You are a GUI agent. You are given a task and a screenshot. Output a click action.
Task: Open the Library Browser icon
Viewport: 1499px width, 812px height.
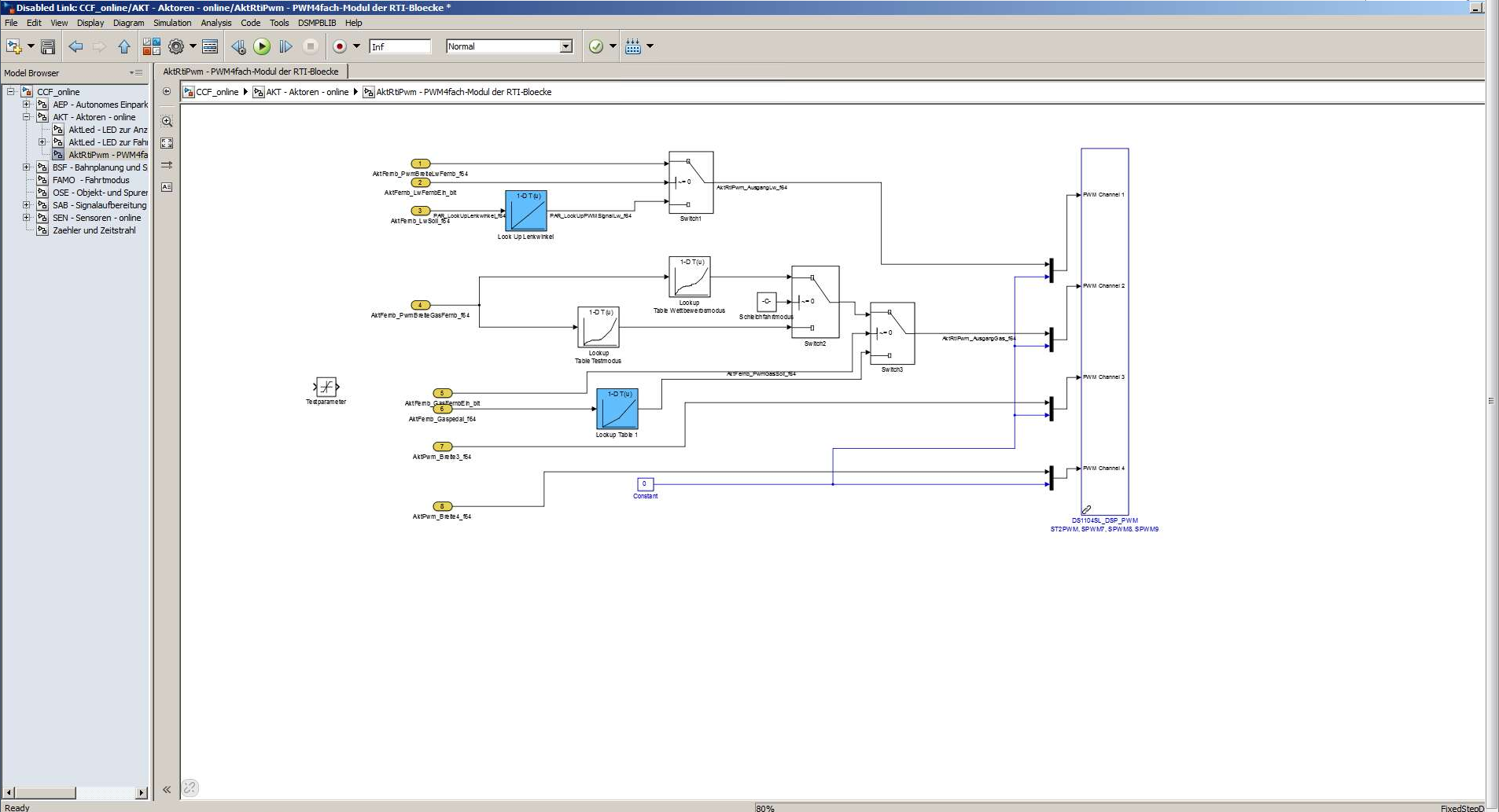tap(151, 47)
